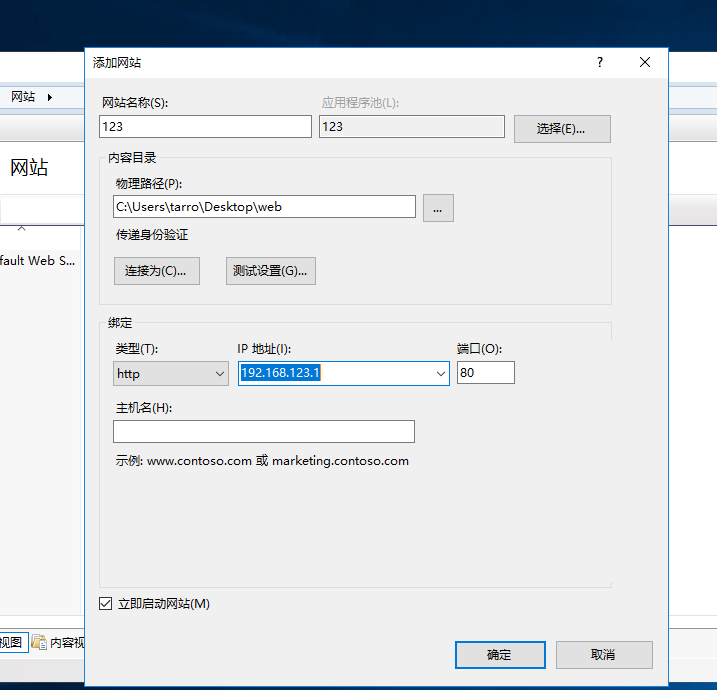
Task: Click the sort arrow above the site list
Action: [x=21, y=228]
